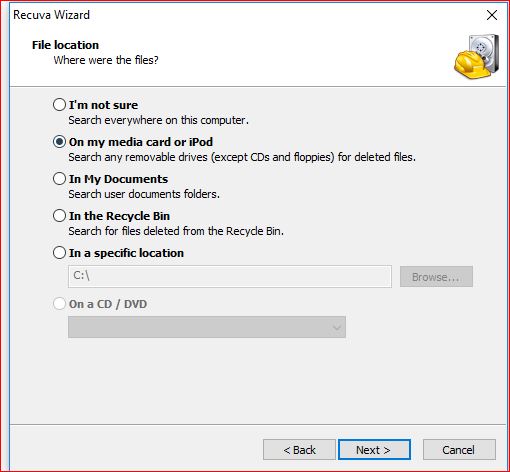This screenshot has width=510, height=472.
Task: Cancel the Recuva Wizard
Action: coord(459,450)
